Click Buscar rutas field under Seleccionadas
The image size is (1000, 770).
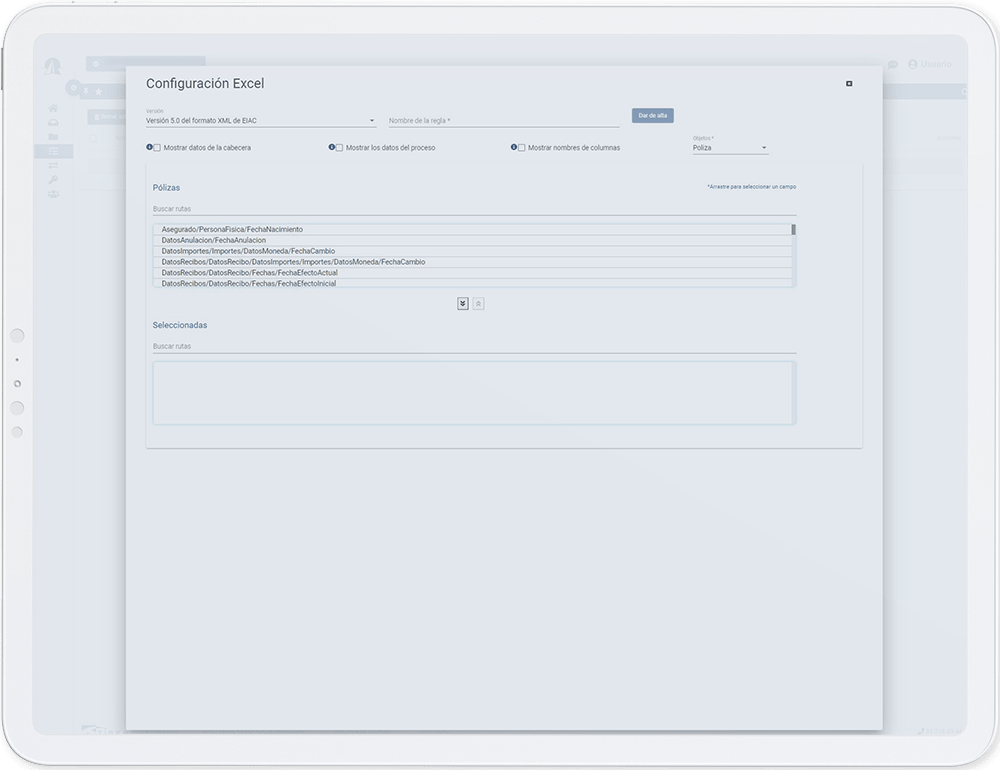coord(474,346)
